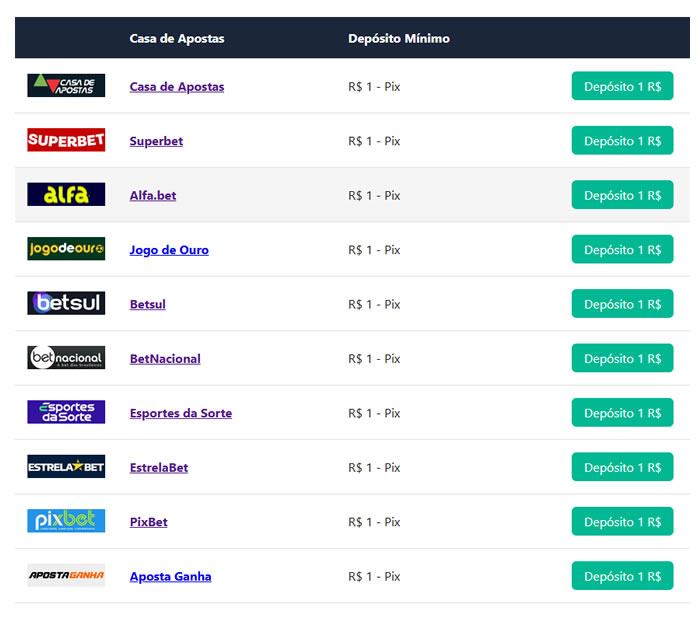Click the Jogo de Ouro logo
Image resolution: width=700 pixels, height=622 pixels.
click(66, 249)
